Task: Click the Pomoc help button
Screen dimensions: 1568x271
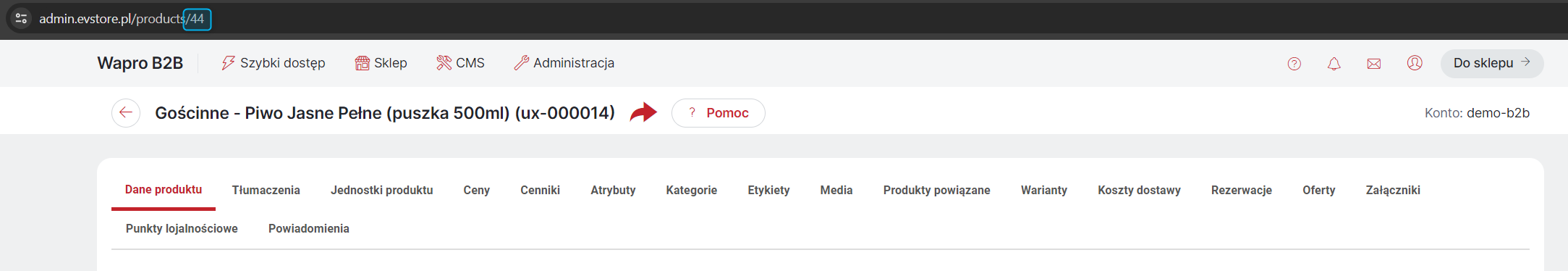Action: [x=718, y=112]
